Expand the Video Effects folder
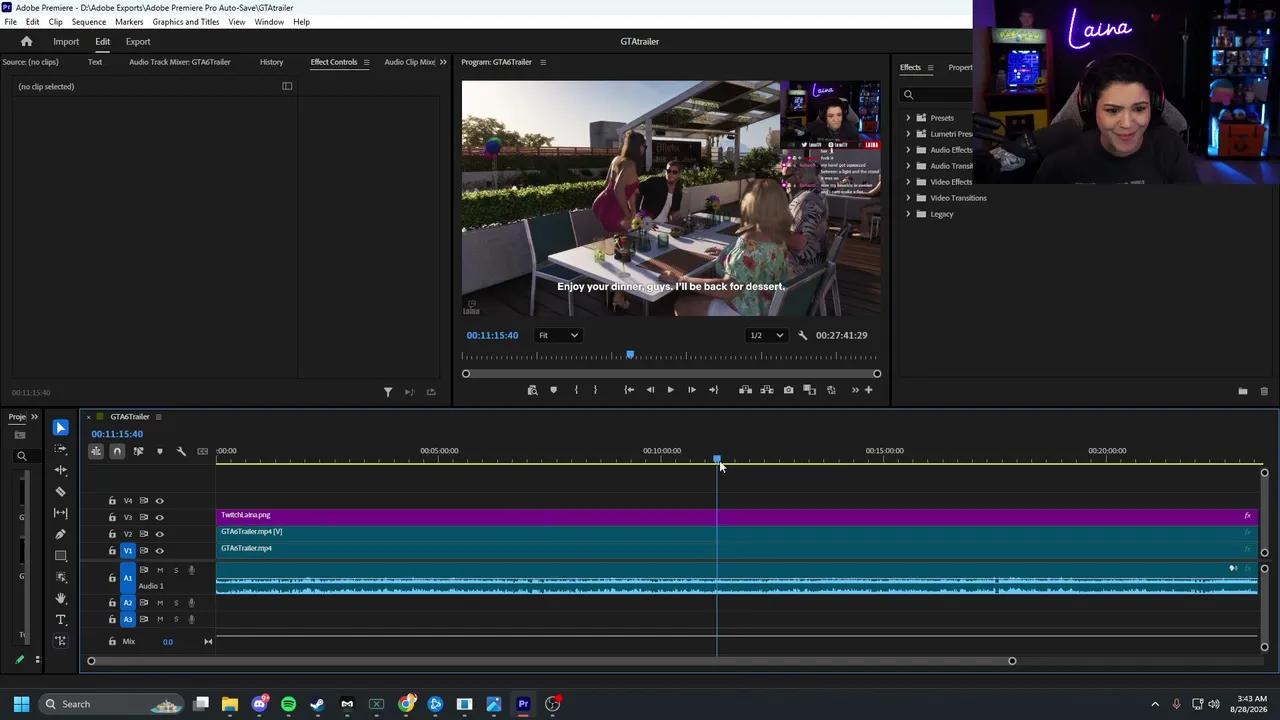 tap(908, 182)
